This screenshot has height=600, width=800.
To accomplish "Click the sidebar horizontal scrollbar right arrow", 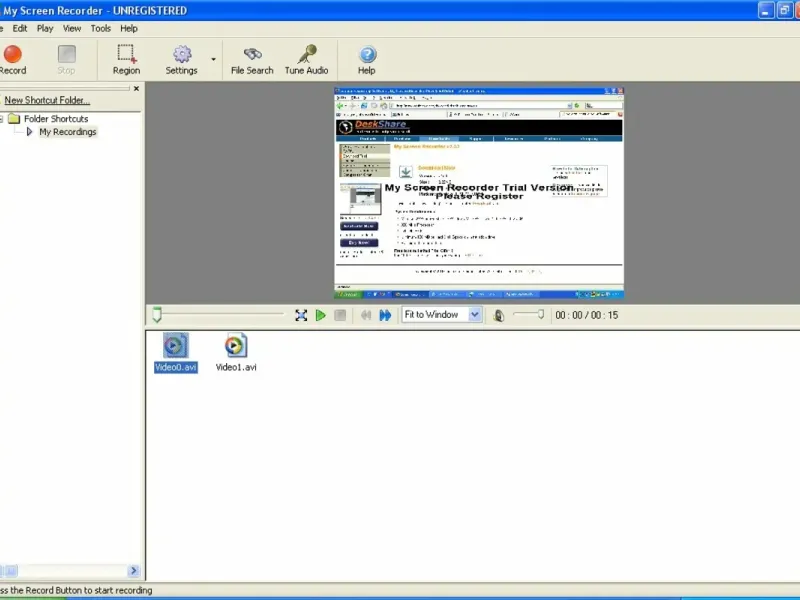I will [x=134, y=570].
